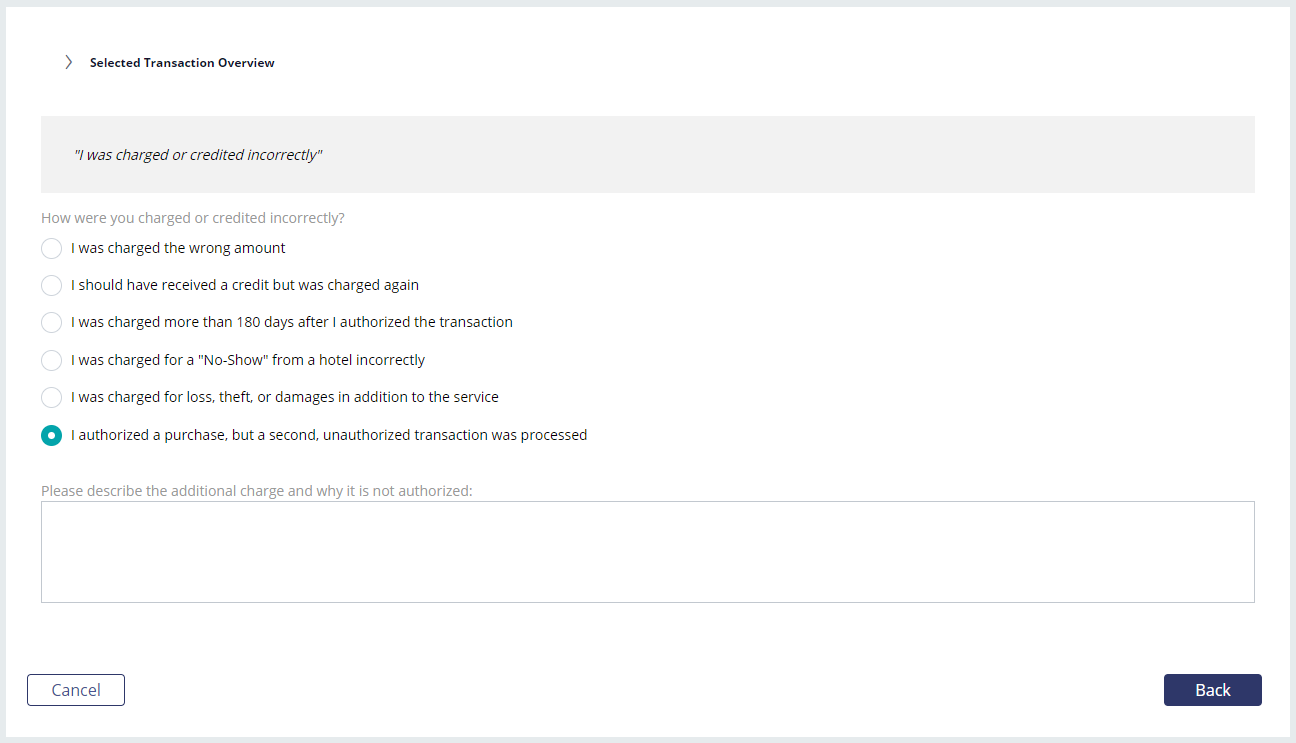Viewport: 1296px width, 743px height.
Task: Click label 'I authorized a purchase, but a second'
Action: 329,435
